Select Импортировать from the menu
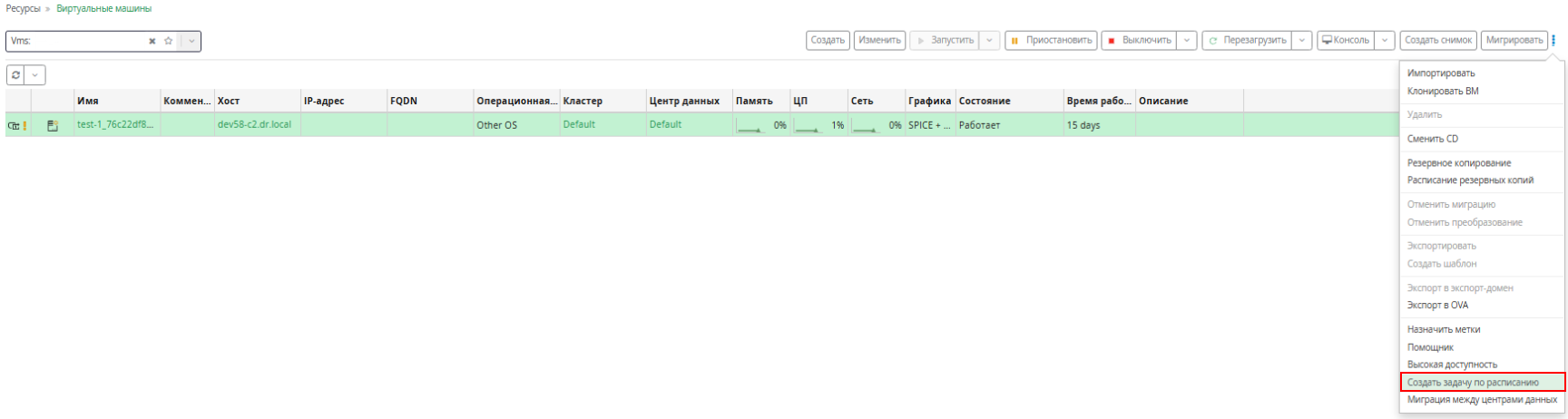Viewport: 1568px width, 419px height. tap(1441, 73)
